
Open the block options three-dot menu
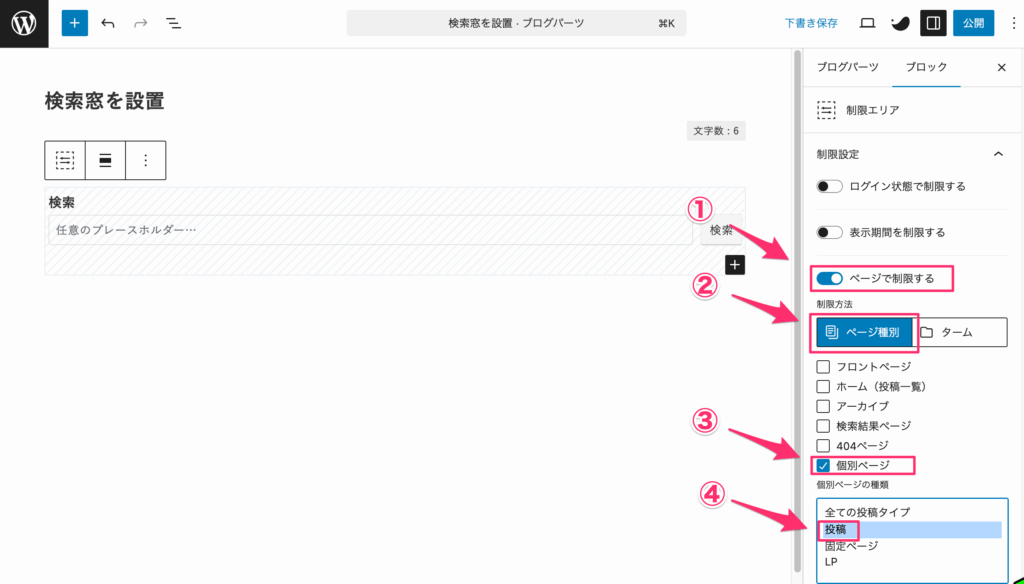pos(144,160)
